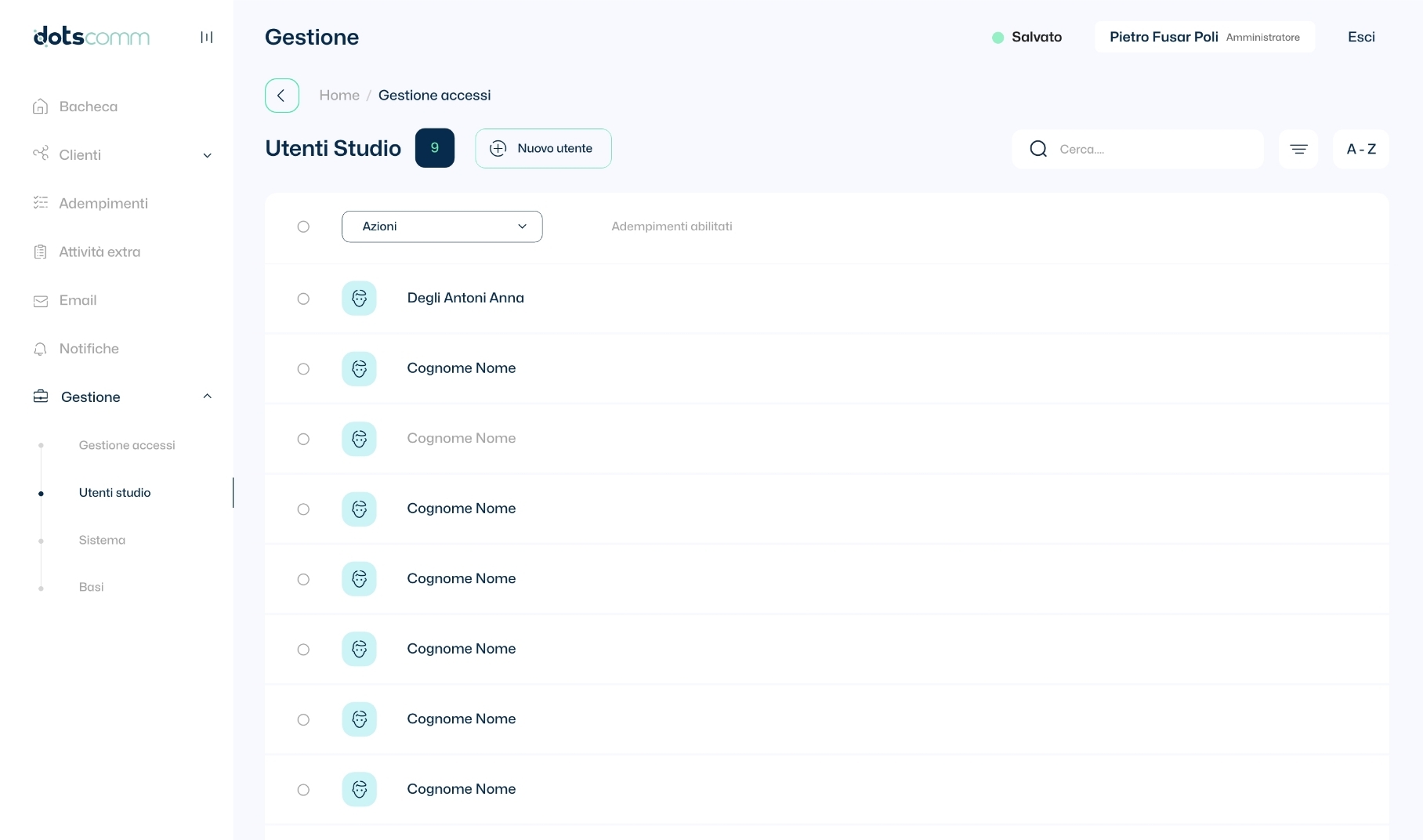Open Gestione accessi in sidebar submenu

coord(127,445)
